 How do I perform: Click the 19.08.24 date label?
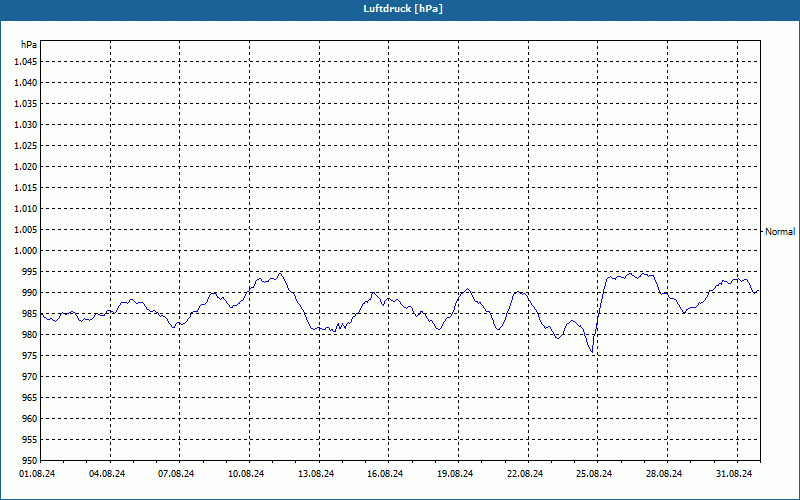coord(455,474)
